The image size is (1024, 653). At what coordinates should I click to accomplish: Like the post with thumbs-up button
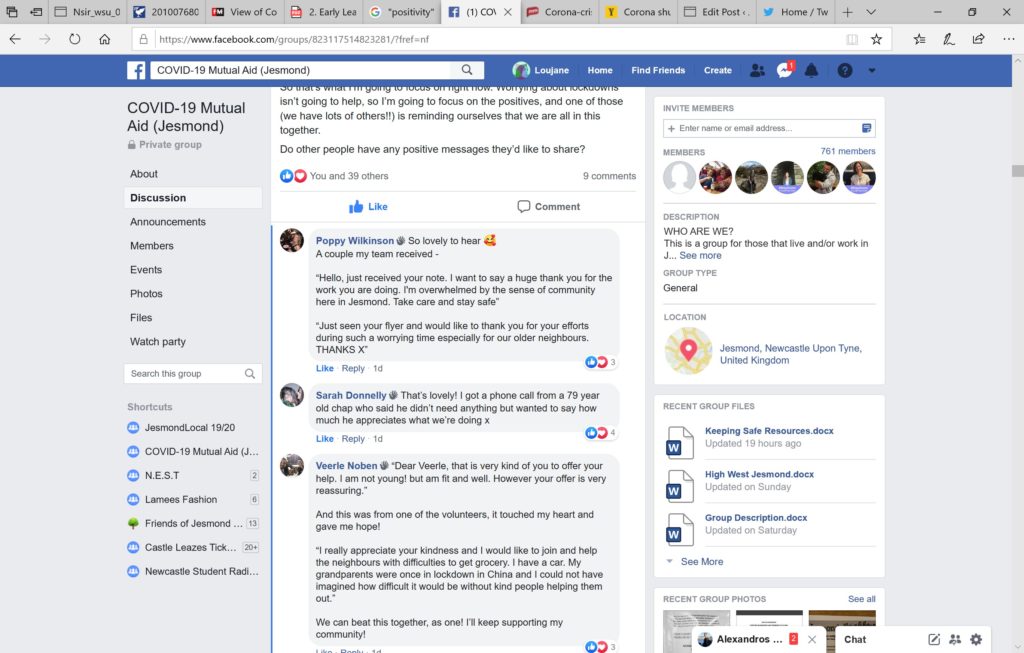tap(368, 206)
